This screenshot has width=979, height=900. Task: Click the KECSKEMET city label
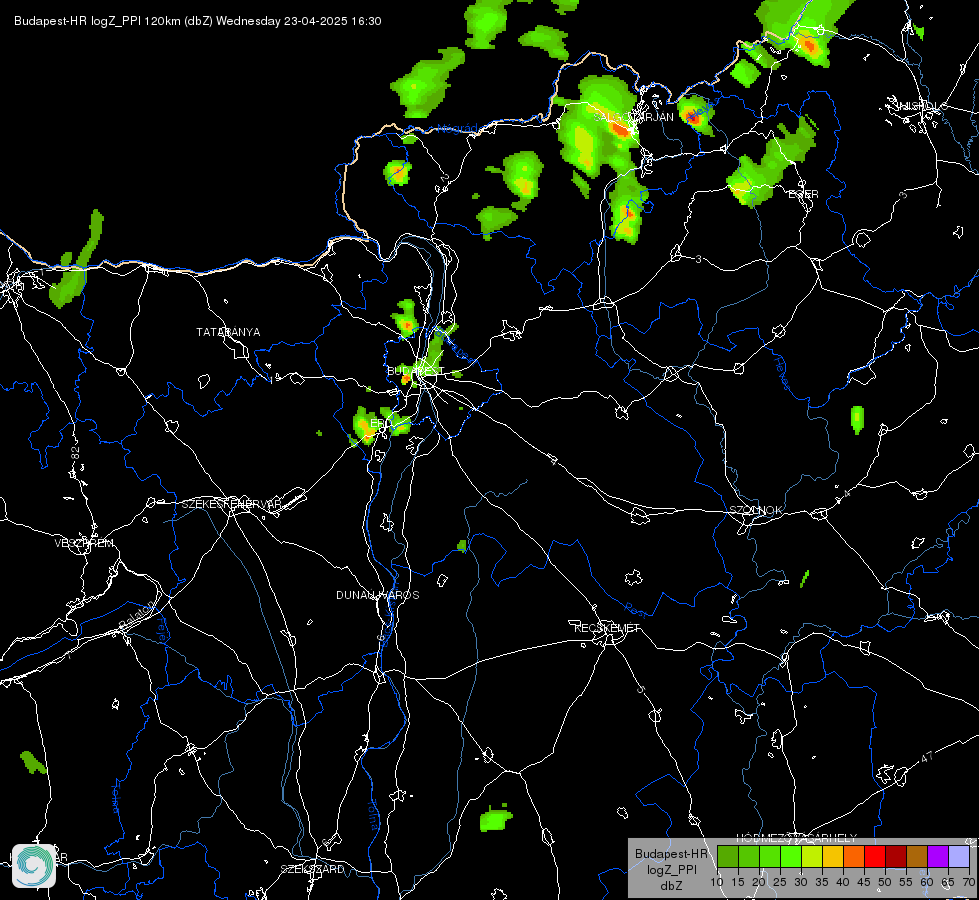click(x=607, y=628)
